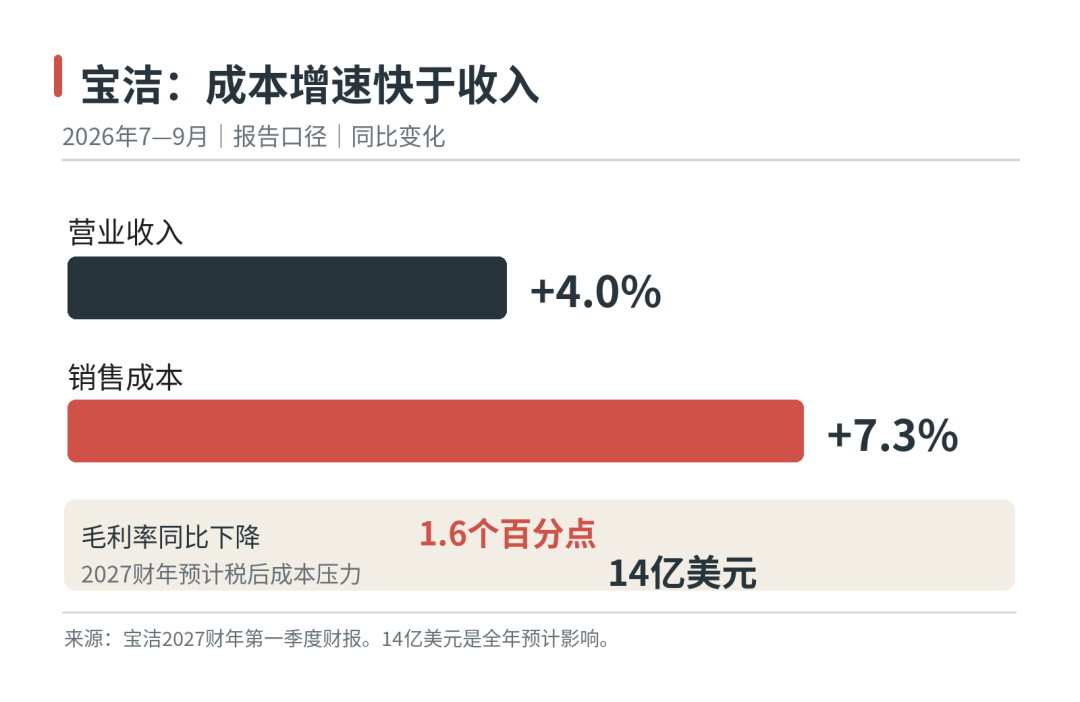
Task: Click the +7.3% value label
Action: coord(893,435)
